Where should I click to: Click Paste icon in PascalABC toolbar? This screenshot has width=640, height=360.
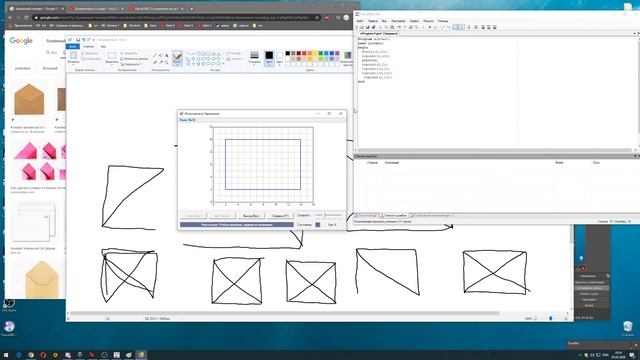392,27
